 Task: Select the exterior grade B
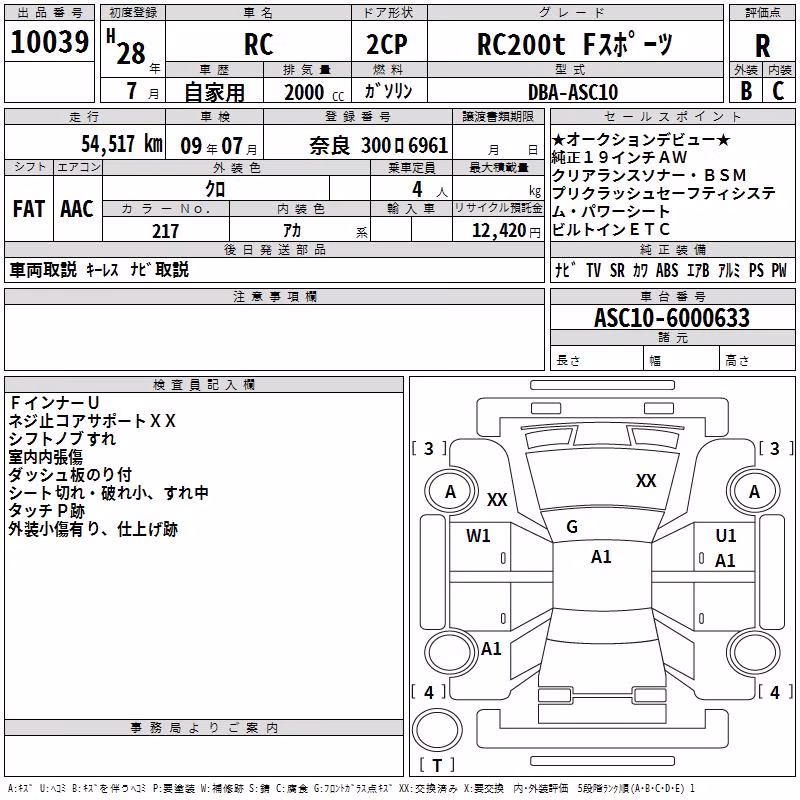pyautogui.click(x=746, y=90)
